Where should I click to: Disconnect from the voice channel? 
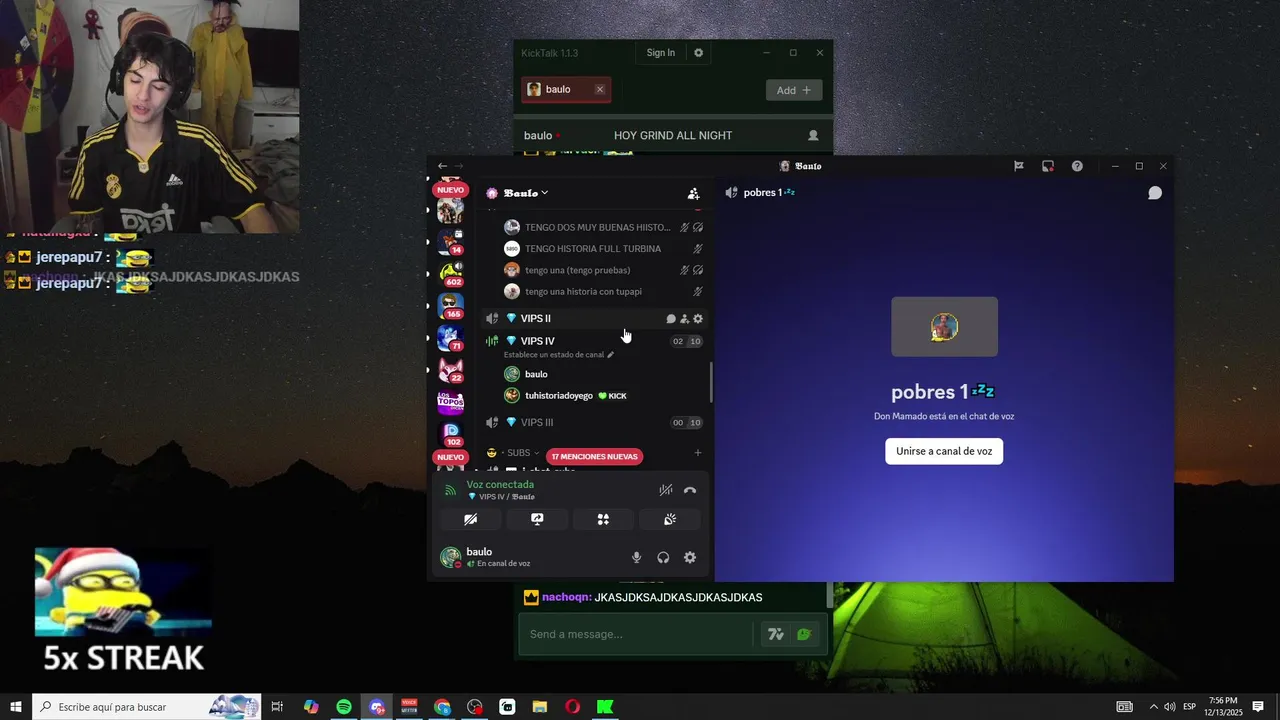(x=690, y=490)
